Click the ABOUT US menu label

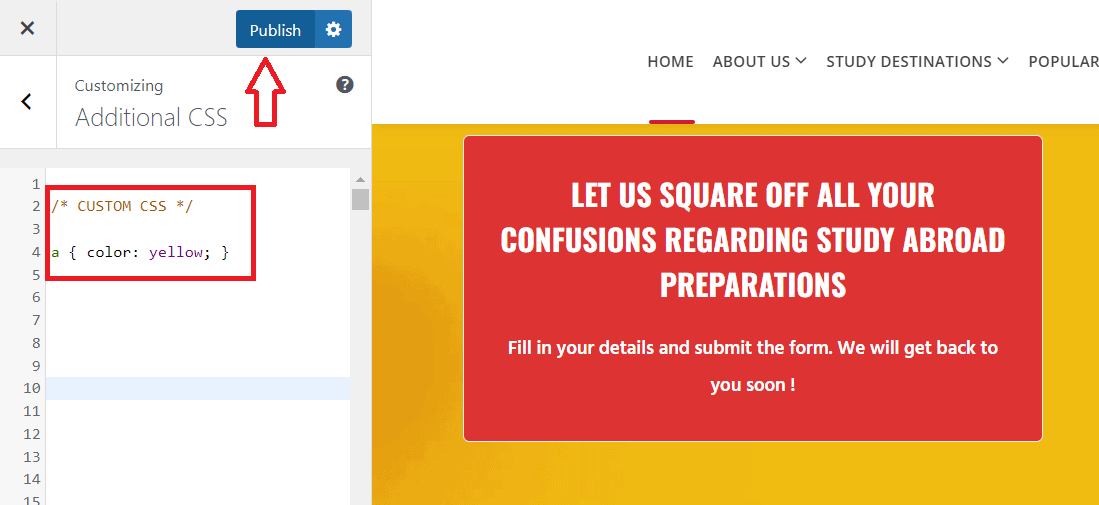tap(751, 62)
